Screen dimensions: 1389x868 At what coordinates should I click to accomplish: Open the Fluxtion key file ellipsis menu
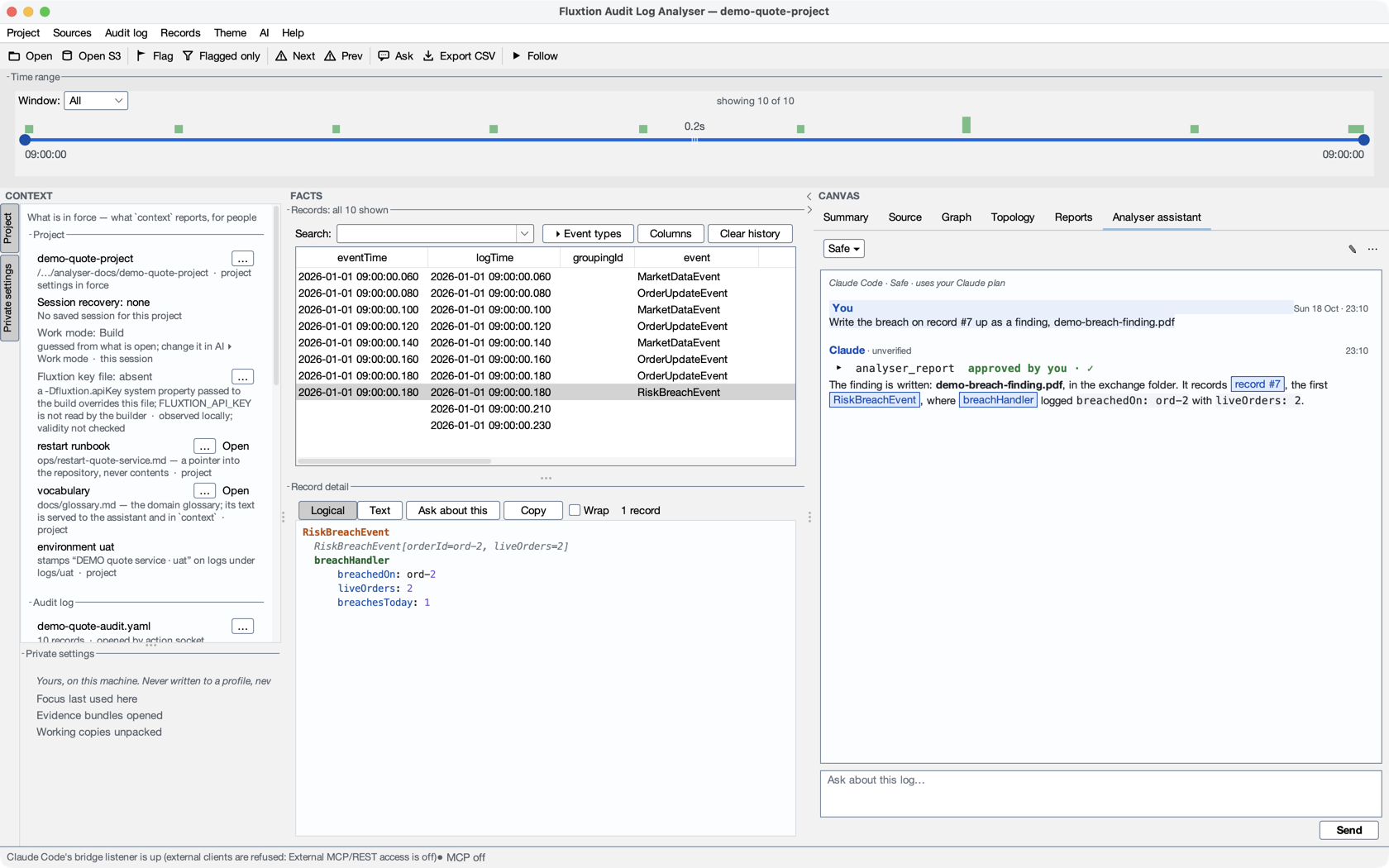point(242,377)
